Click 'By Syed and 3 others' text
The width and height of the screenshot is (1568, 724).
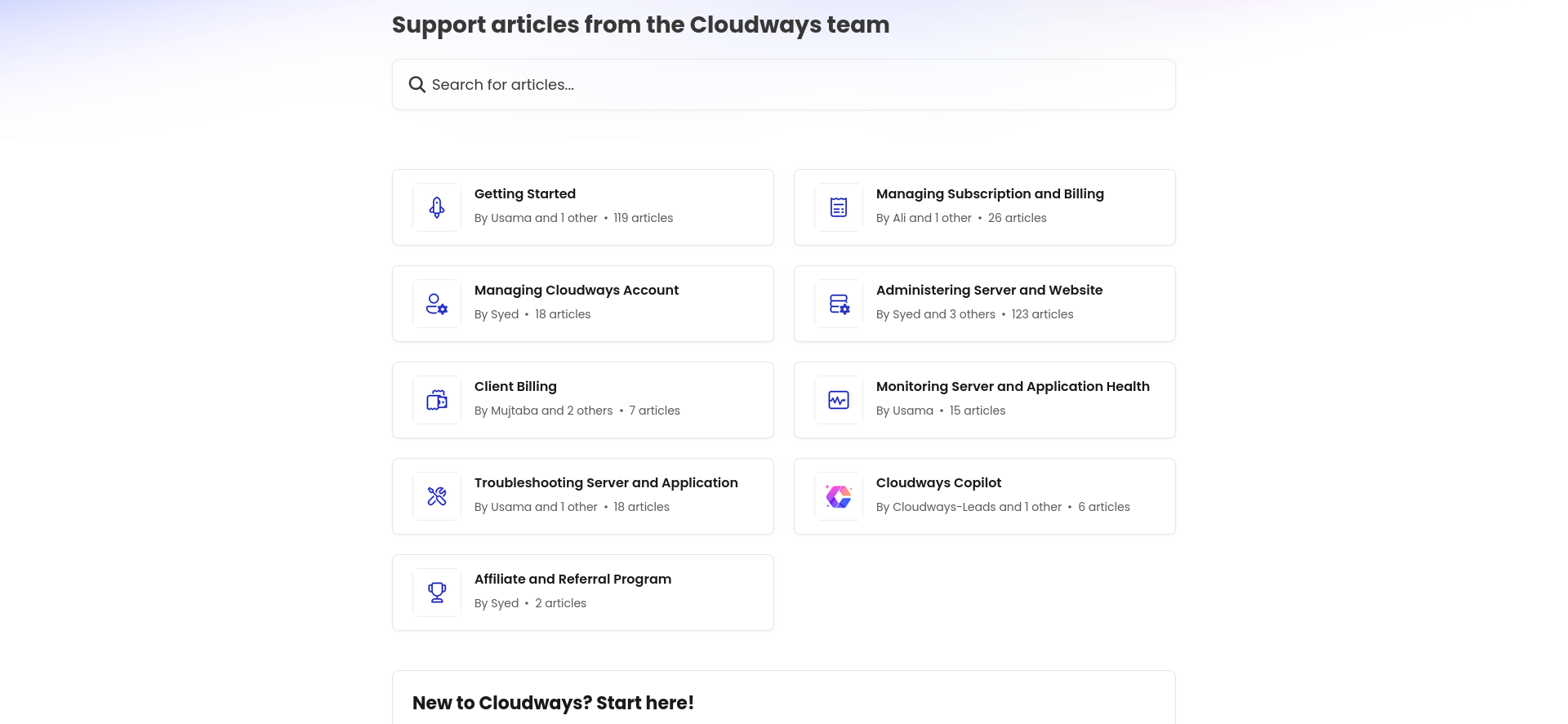pos(936,314)
